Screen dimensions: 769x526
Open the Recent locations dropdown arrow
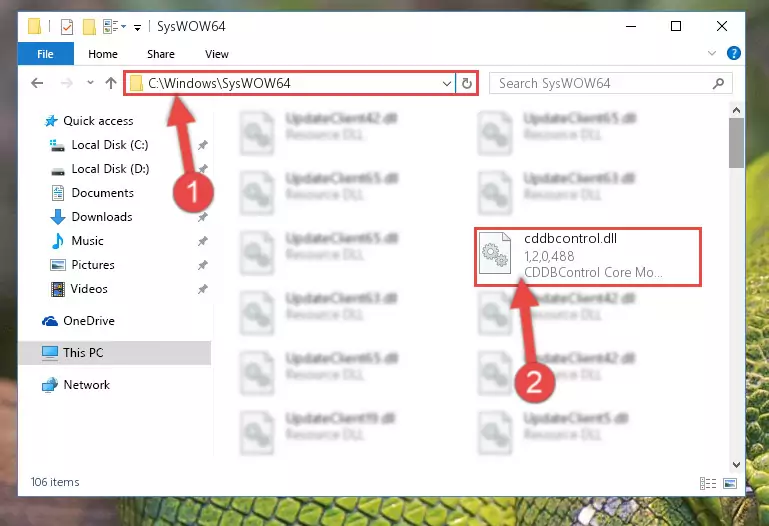point(90,83)
